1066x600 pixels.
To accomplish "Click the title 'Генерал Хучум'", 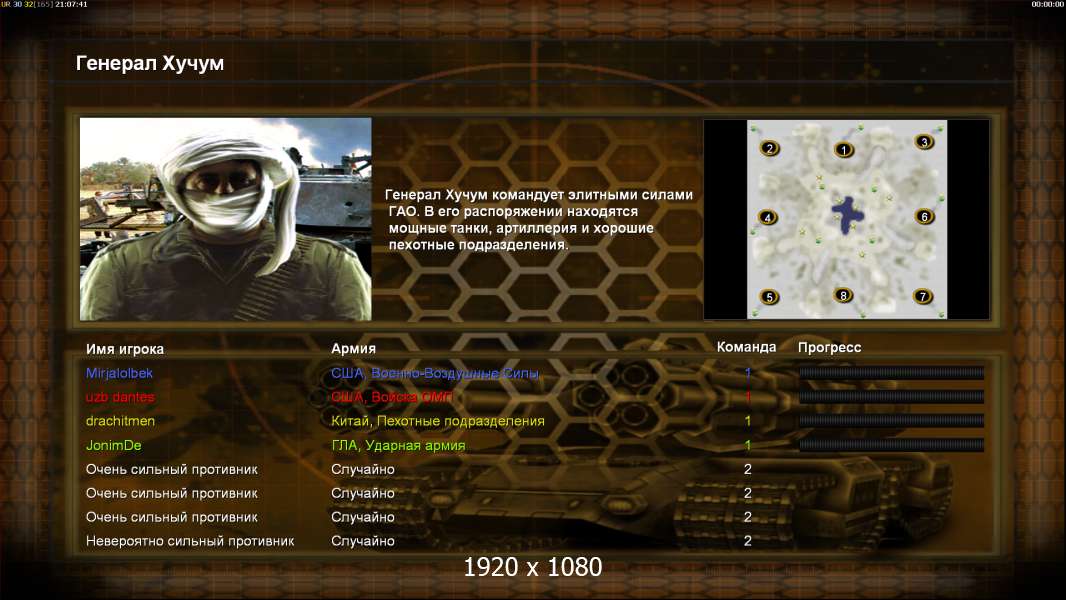I will coord(150,63).
